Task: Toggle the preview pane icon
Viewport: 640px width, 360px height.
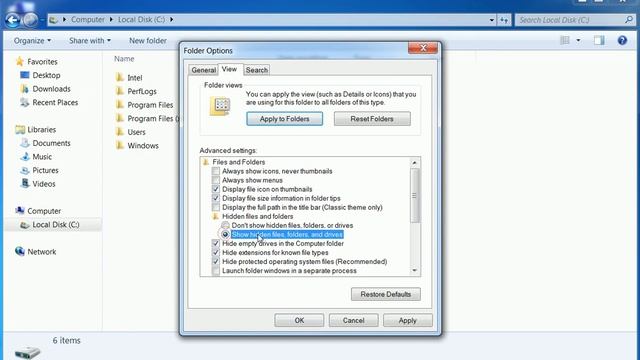Action: pos(599,40)
